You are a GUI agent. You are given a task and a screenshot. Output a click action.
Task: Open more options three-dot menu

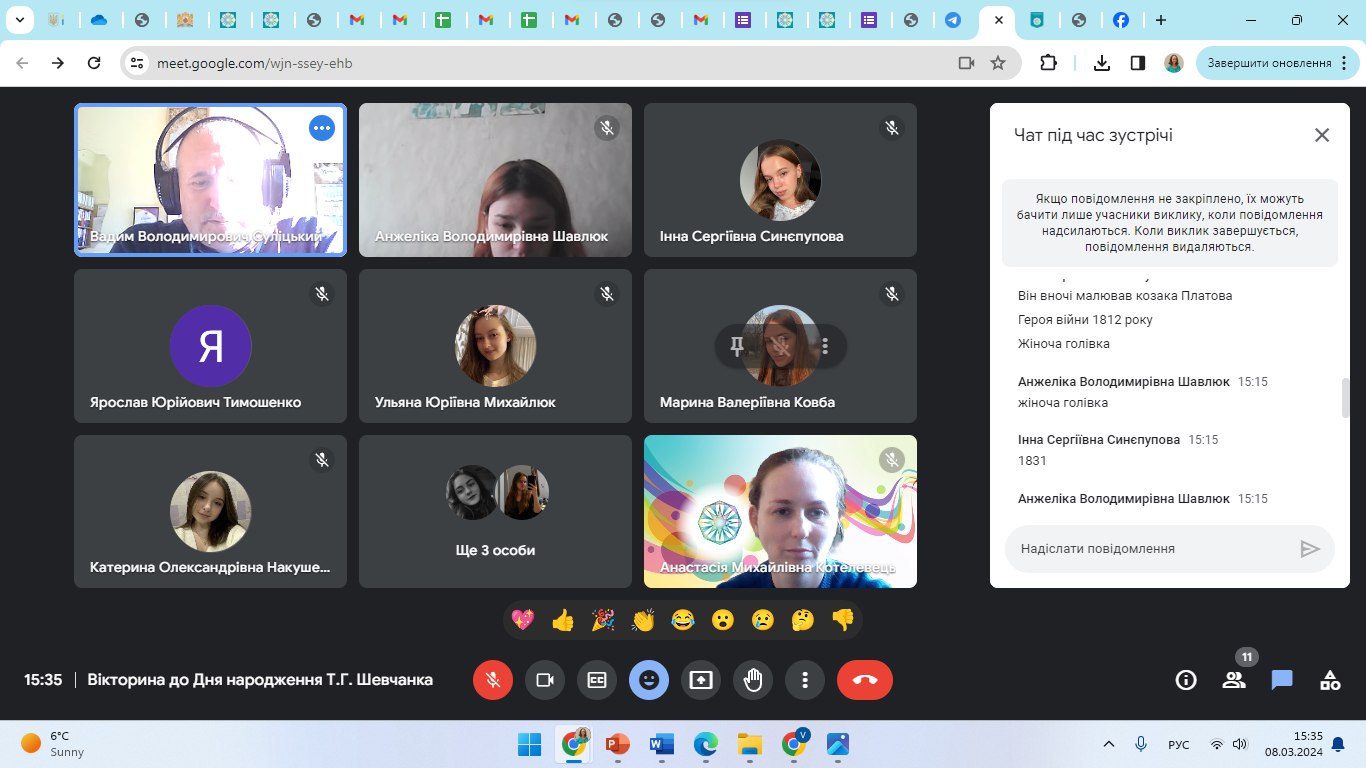coord(805,680)
